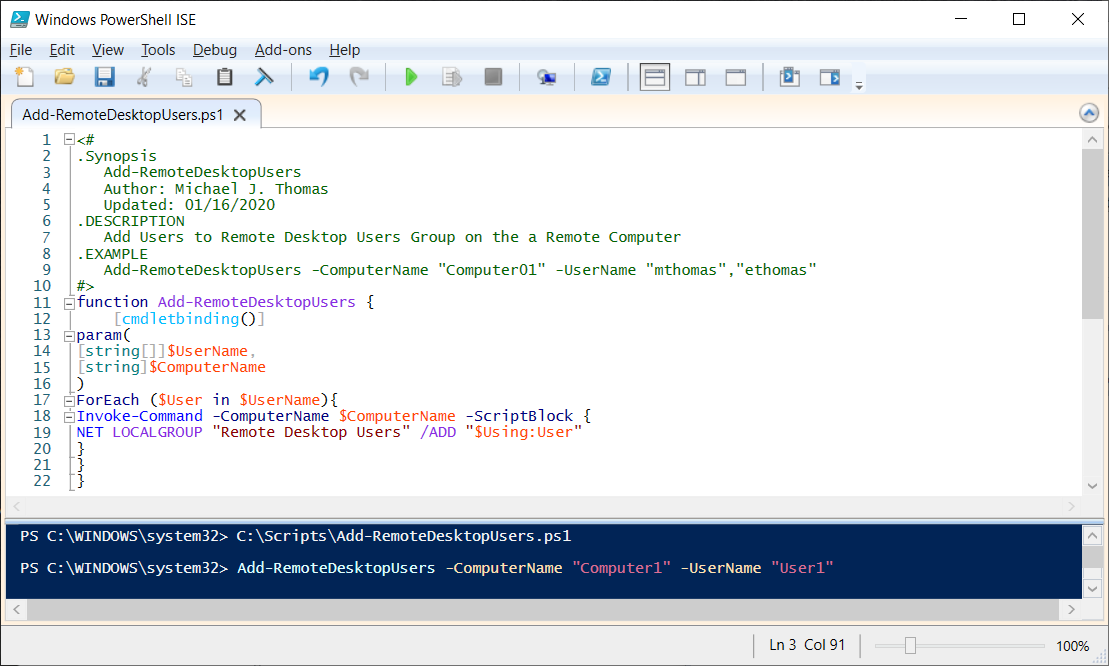Image resolution: width=1109 pixels, height=666 pixels.
Task: Clear the console pane with the broom icon
Action: pyautogui.click(x=263, y=76)
